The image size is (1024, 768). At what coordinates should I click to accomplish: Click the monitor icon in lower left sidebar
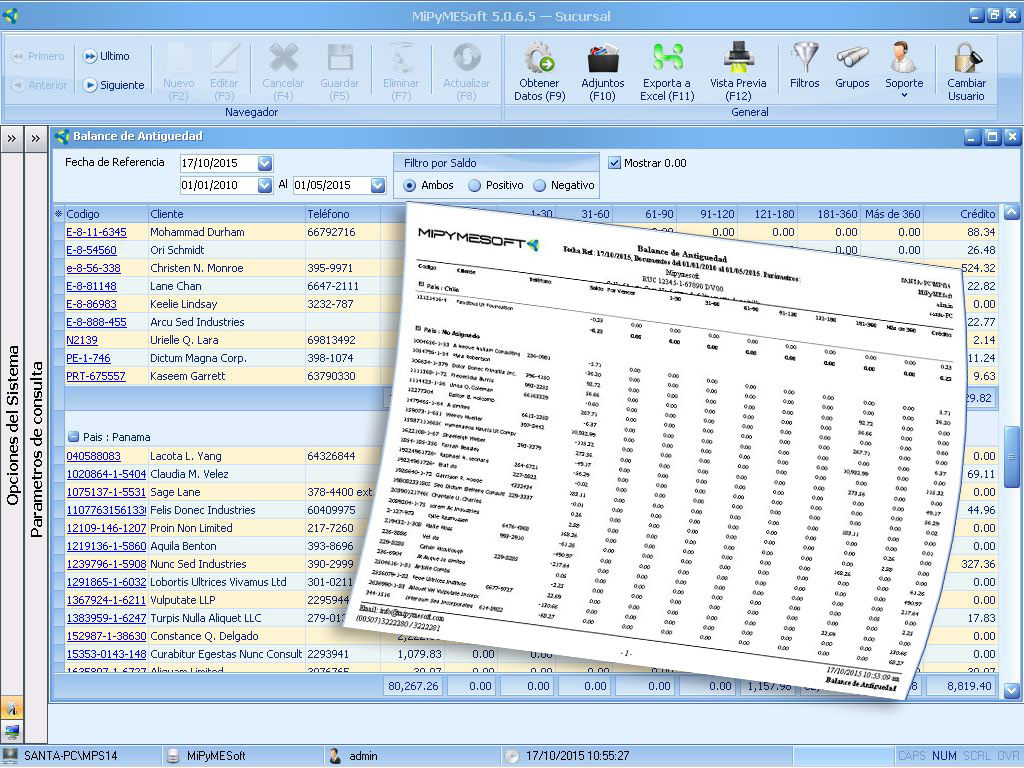click(12, 731)
